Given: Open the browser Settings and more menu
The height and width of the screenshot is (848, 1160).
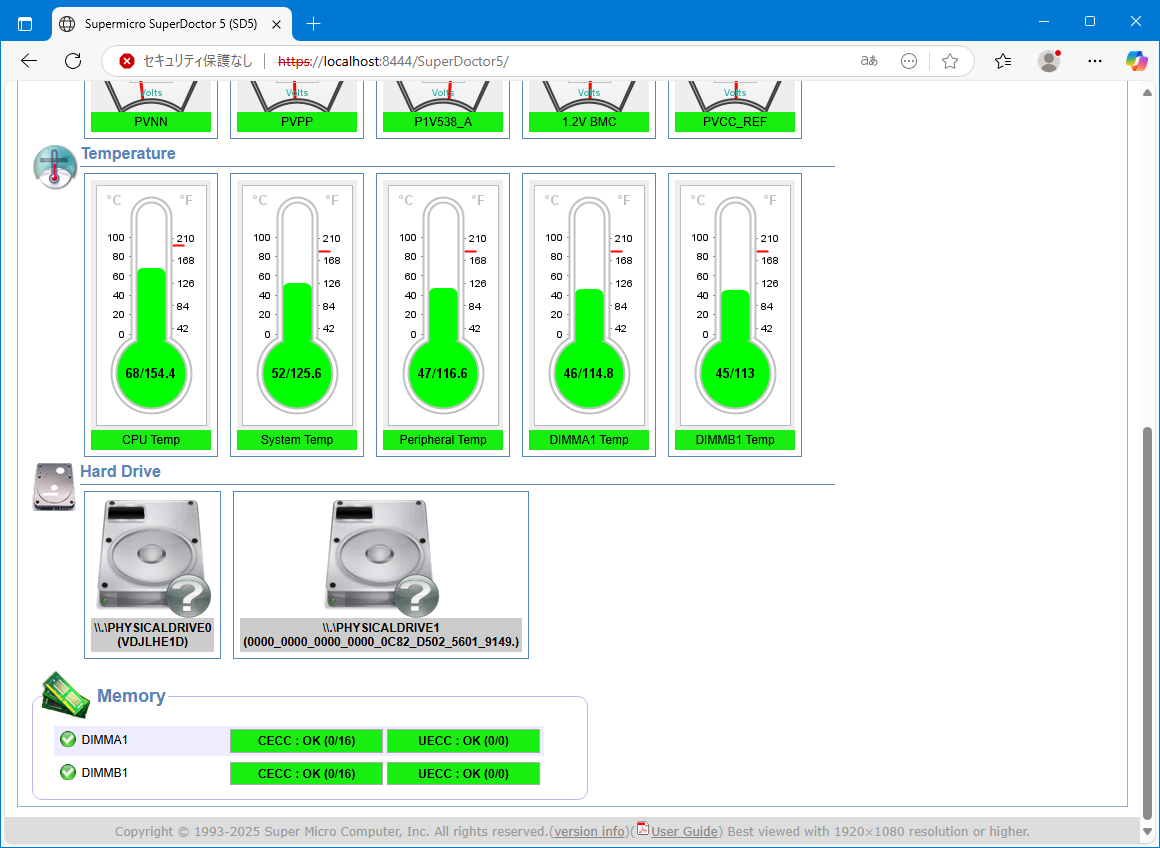Looking at the screenshot, I should pyautogui.click(x=1095, y=61).
